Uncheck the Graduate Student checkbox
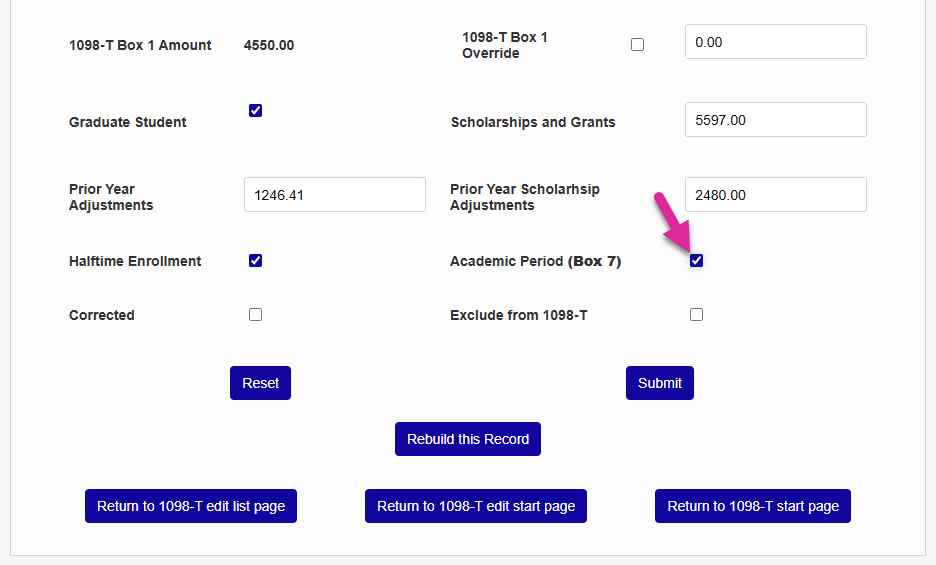Image resolution: width=936 pixels, height=565 pixels. (255, 111)
